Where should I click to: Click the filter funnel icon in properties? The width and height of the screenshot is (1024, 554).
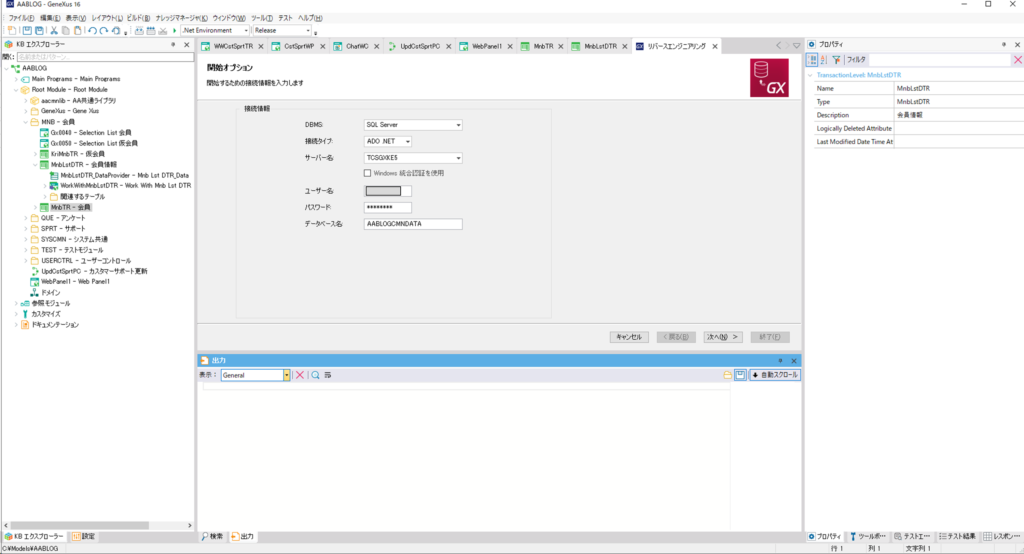click(x=837, y=59)
